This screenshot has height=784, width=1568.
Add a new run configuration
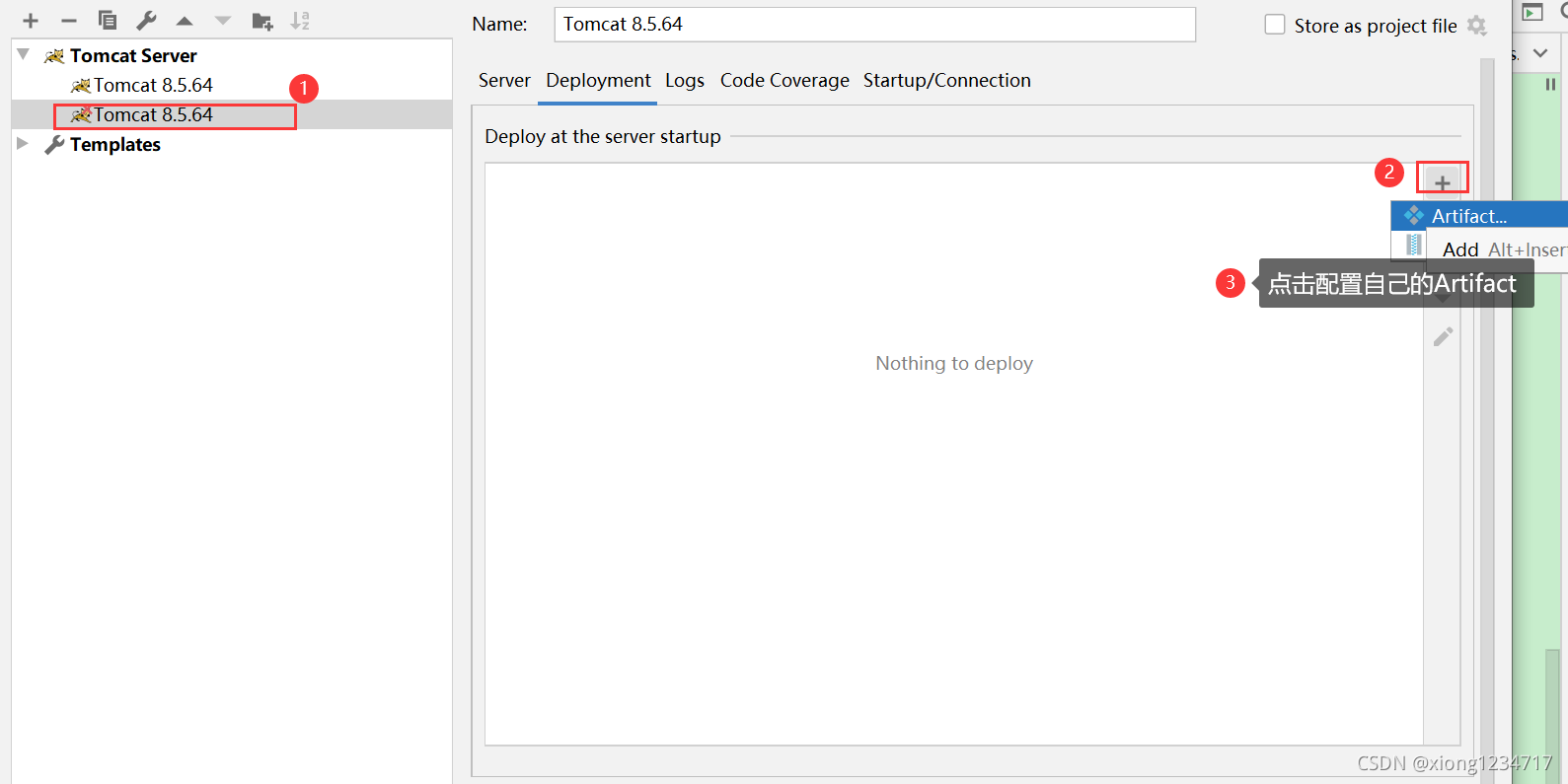click(x=31, y=21)
